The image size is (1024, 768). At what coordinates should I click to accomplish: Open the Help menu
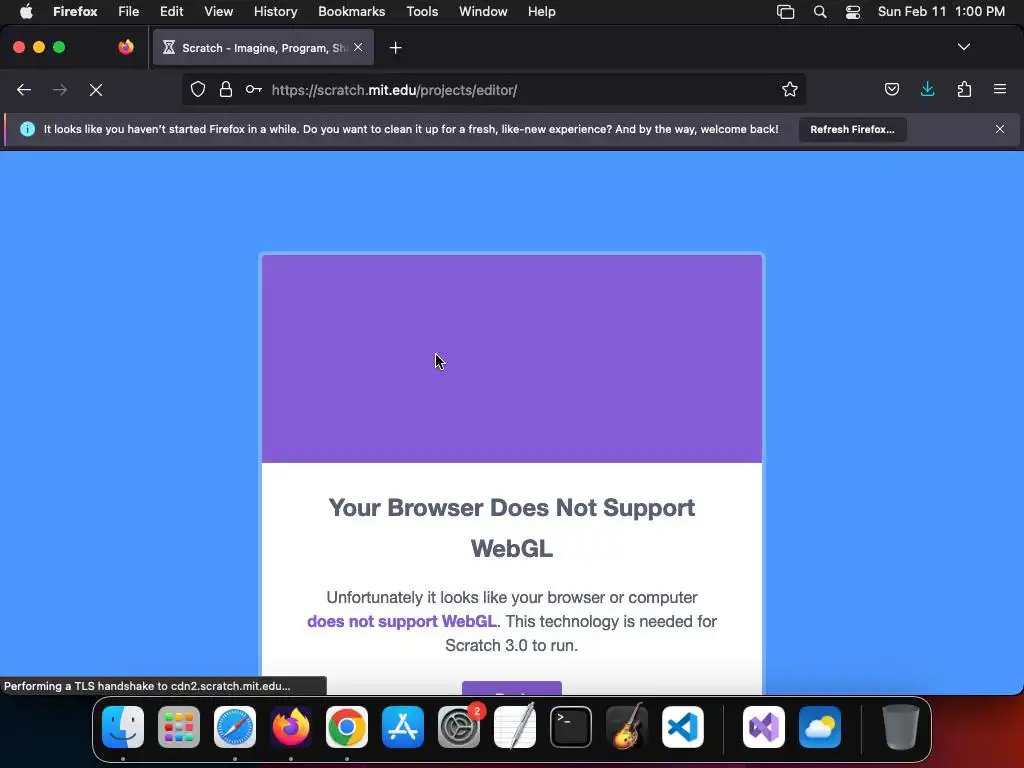pos(541,12)
